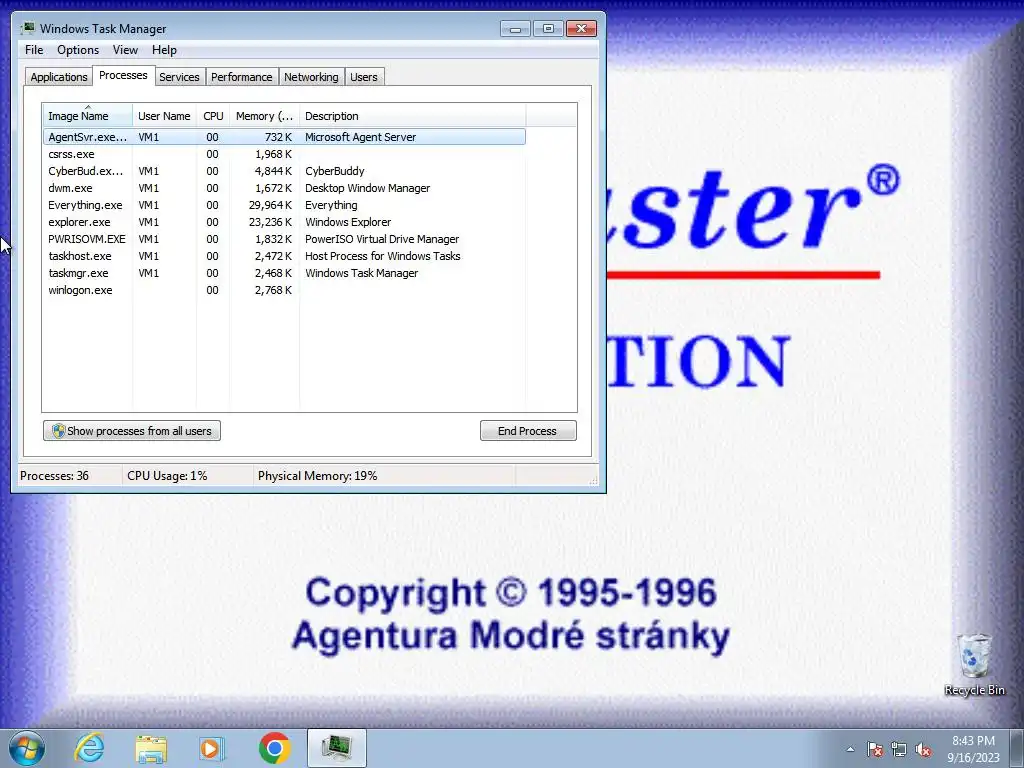Screen dimensions: 1024x768
Task: Sort by User Name column header
Action: point(165,116)
